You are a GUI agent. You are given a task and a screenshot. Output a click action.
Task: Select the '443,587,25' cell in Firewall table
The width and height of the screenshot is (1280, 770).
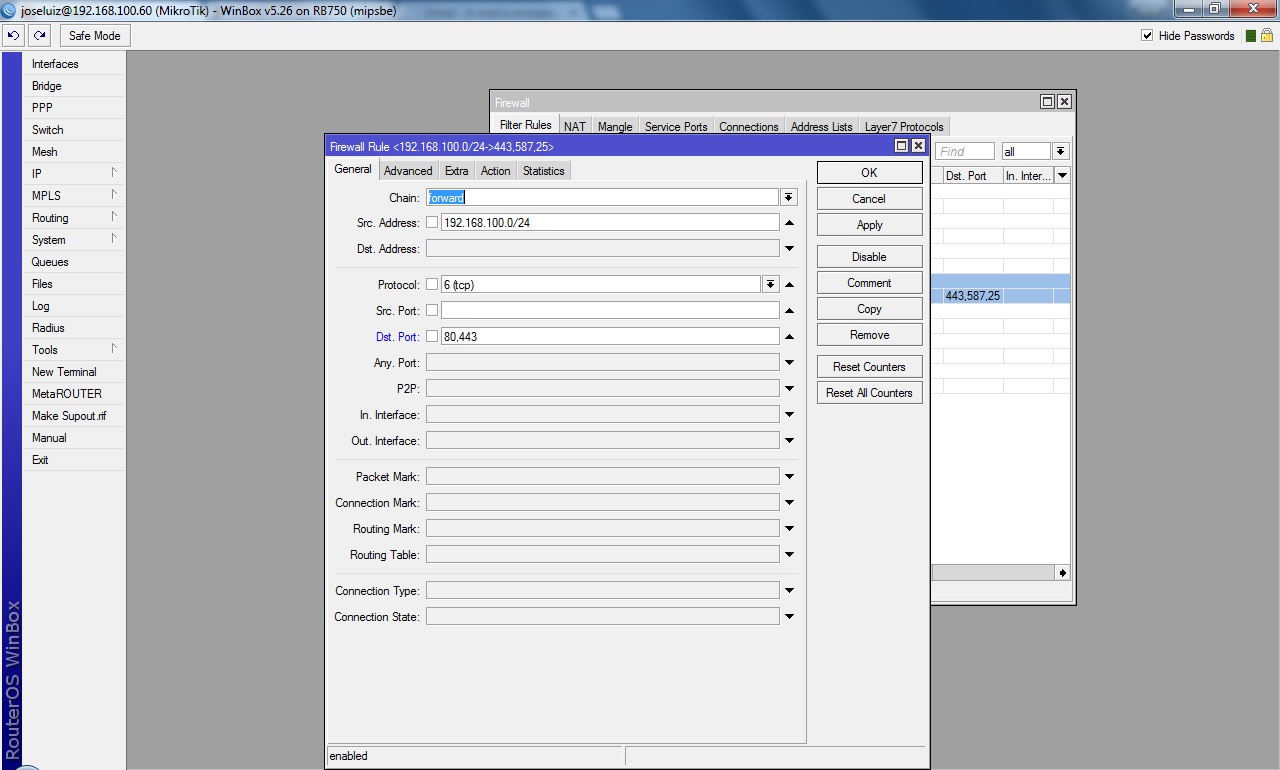coord(973,296)
